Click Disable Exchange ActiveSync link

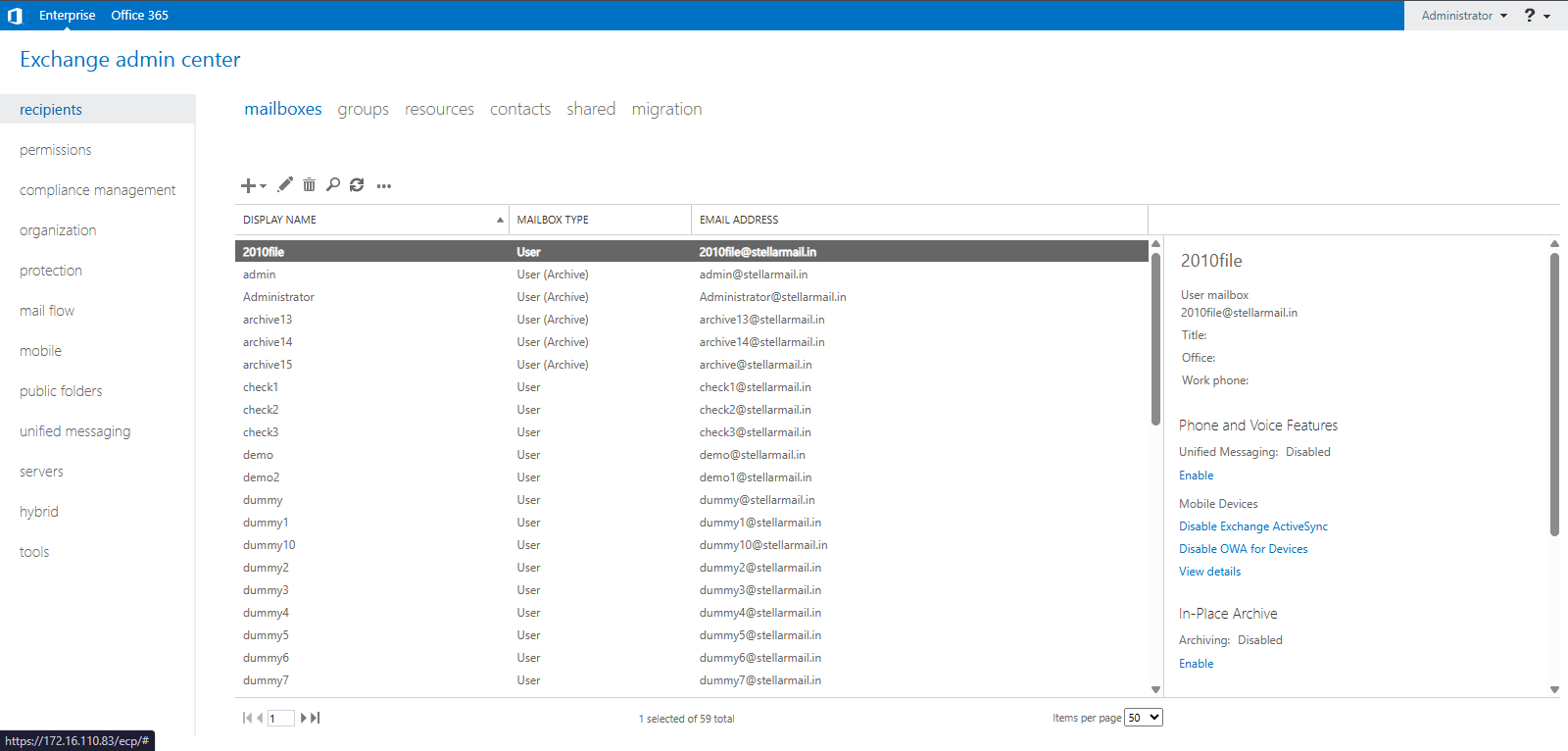pyautogui.click(x=1253, y=526)
